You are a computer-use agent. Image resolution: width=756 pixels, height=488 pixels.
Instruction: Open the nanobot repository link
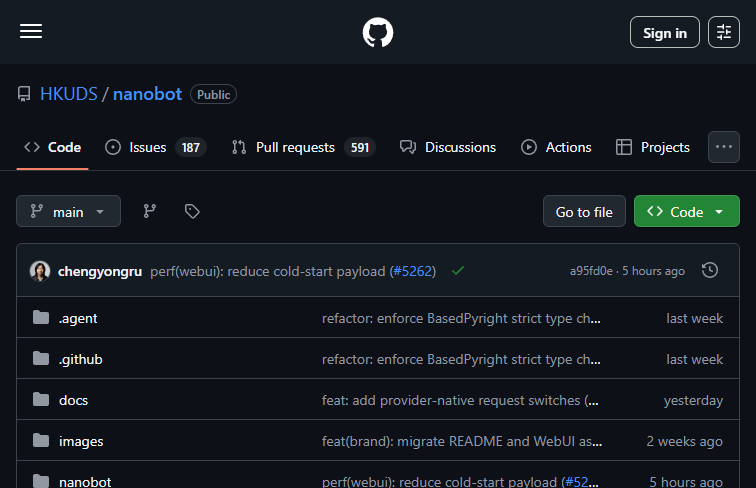(x=148, y=94)
